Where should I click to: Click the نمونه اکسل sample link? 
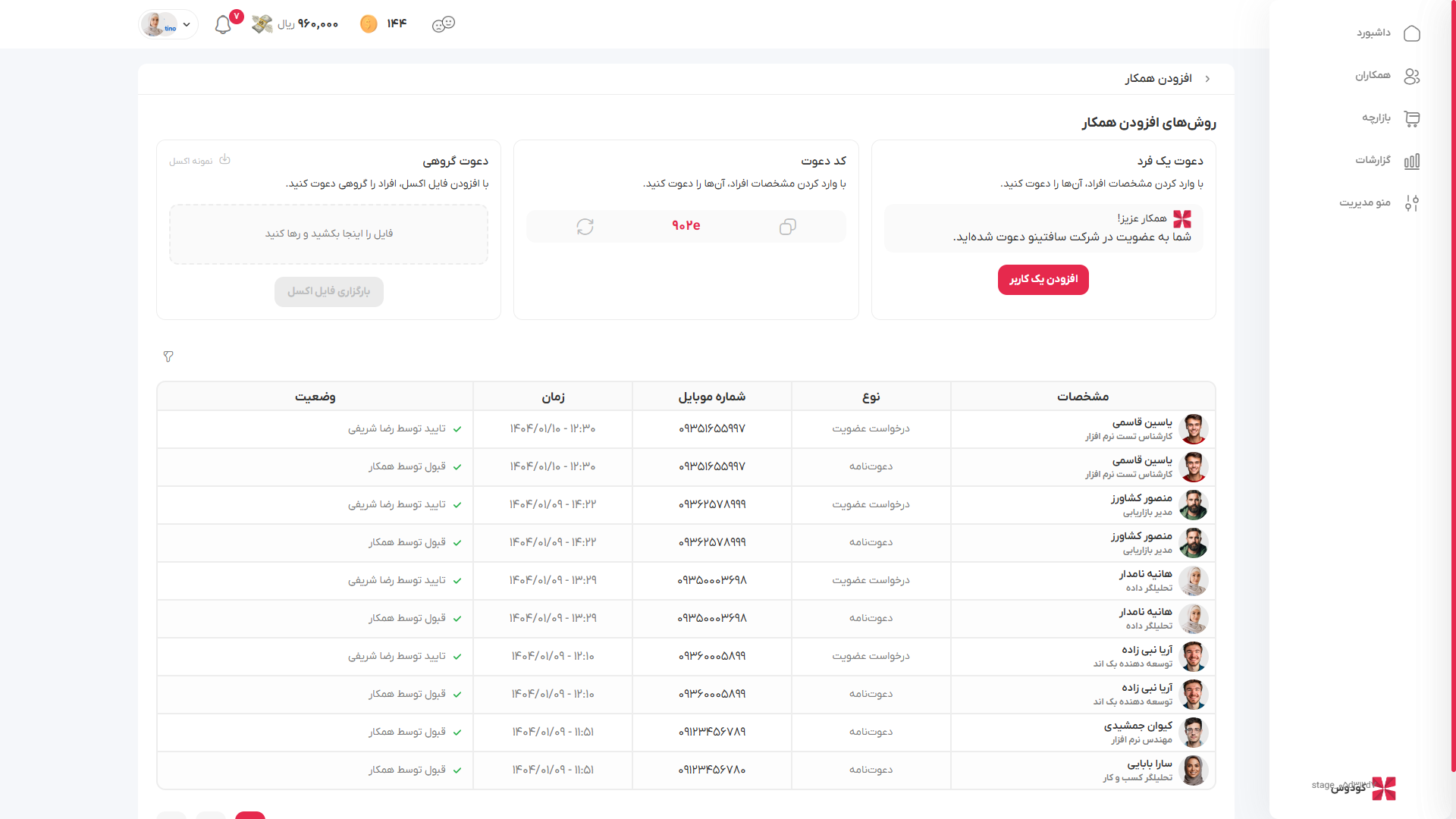click(191, 162)
